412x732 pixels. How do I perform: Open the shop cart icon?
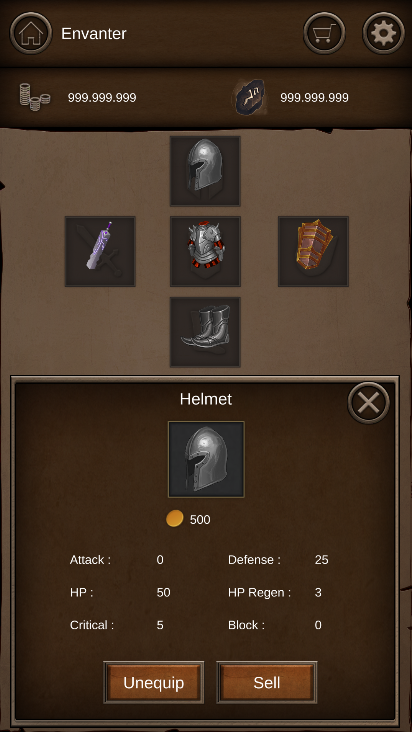click(x=324, y=33)
